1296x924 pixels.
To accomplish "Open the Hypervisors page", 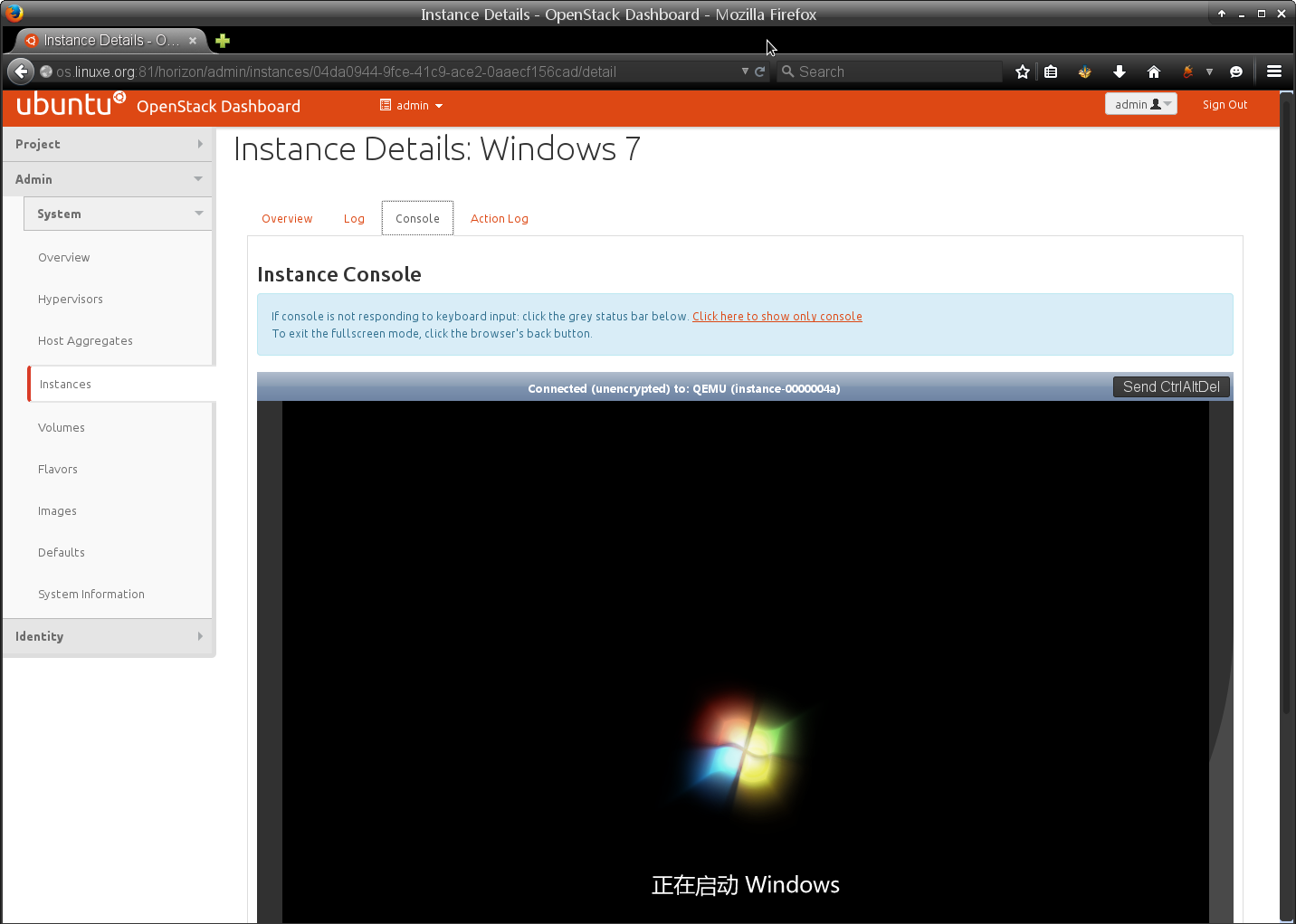I will click(x=71, y=300).
